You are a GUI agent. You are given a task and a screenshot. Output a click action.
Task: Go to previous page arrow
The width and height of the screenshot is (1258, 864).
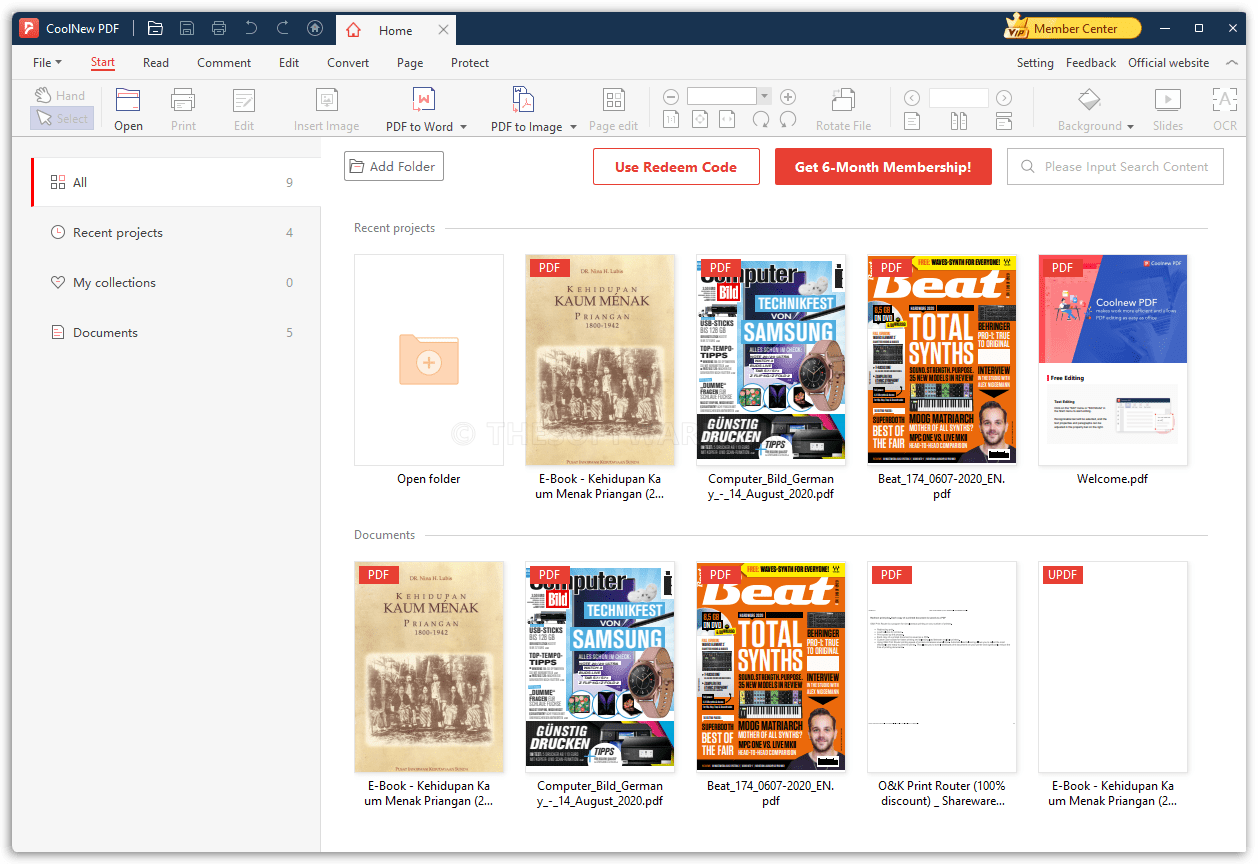coord(912,98)
